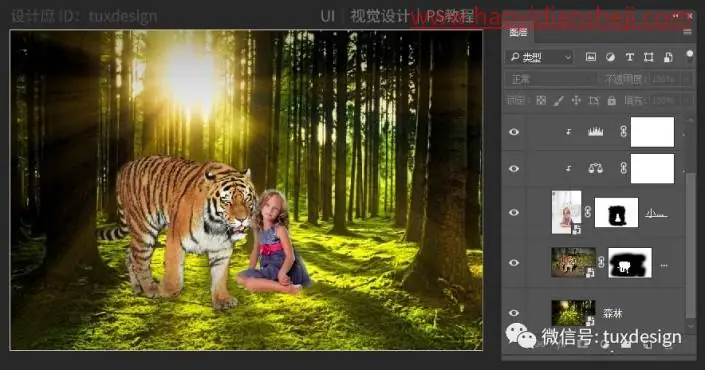The image size is (705, 370).
Task: Select the 森林 layer name
Action: 612,313
